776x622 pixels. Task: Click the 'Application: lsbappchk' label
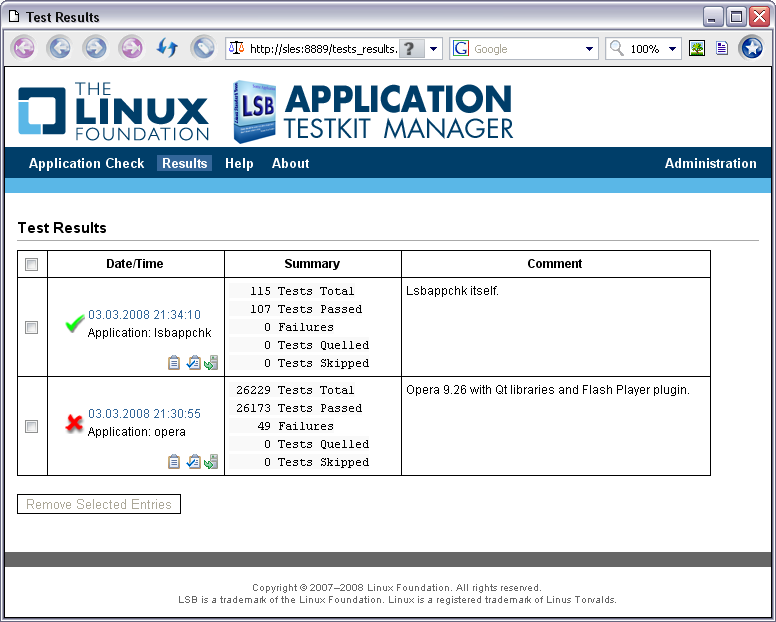(149, 333)
